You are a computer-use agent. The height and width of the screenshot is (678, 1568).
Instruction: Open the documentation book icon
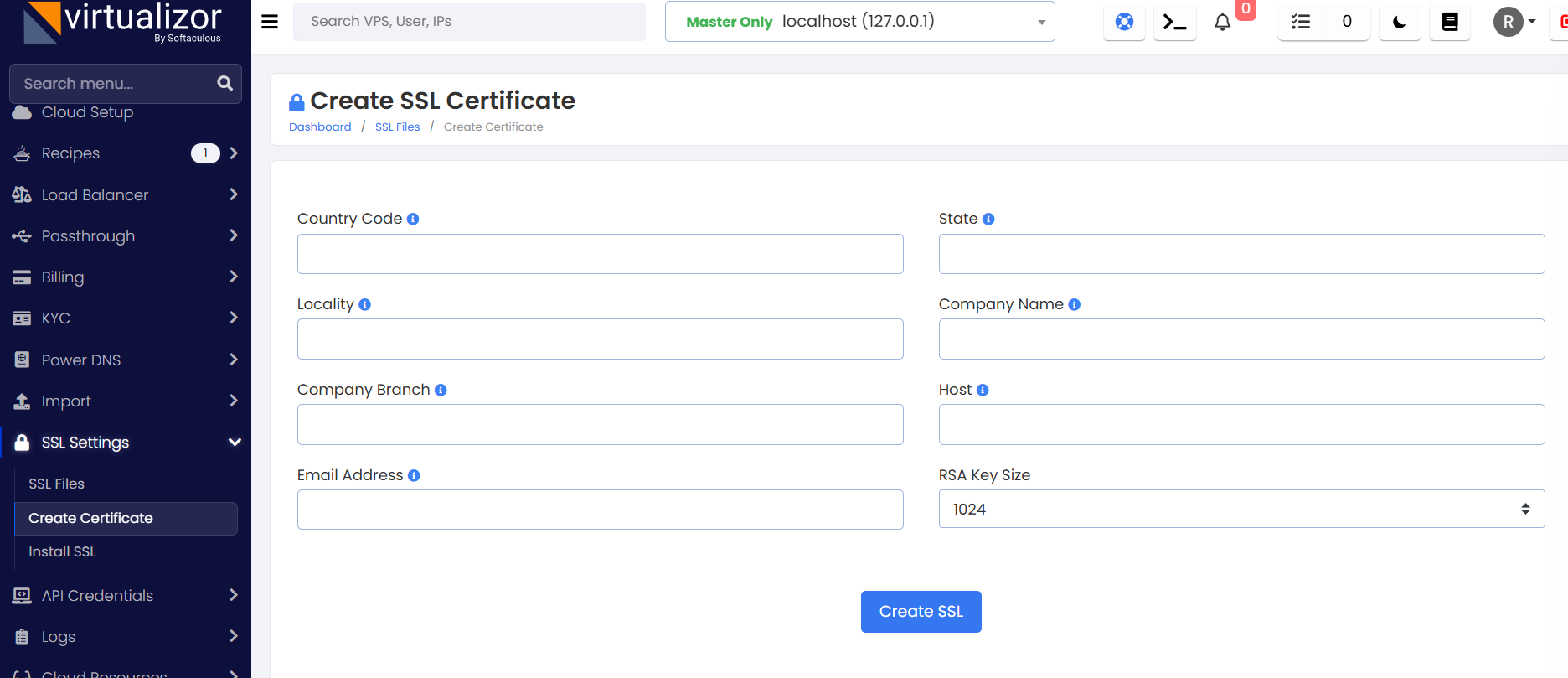(1449, 22)
